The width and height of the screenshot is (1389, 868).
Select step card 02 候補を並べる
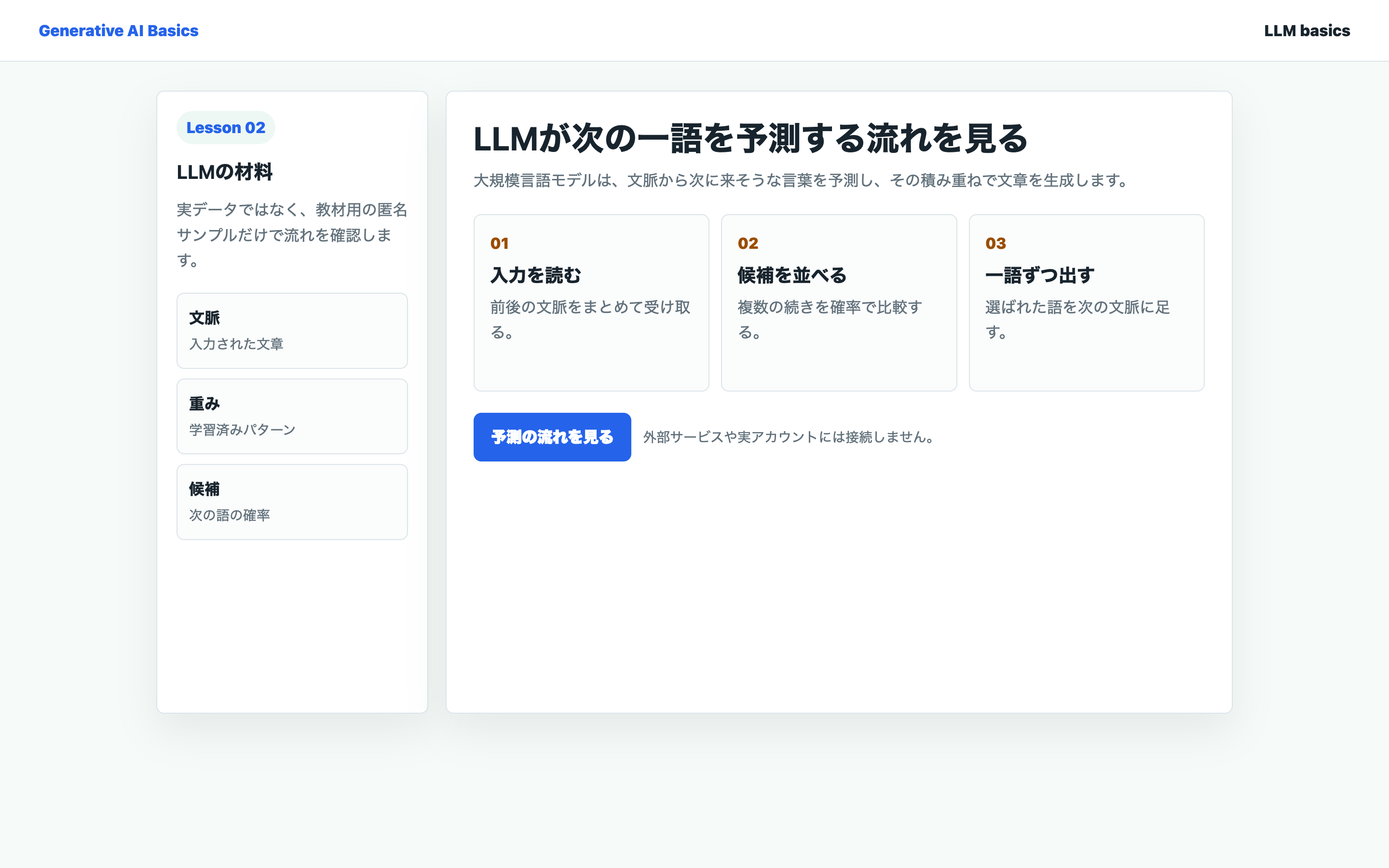[839, 302]
